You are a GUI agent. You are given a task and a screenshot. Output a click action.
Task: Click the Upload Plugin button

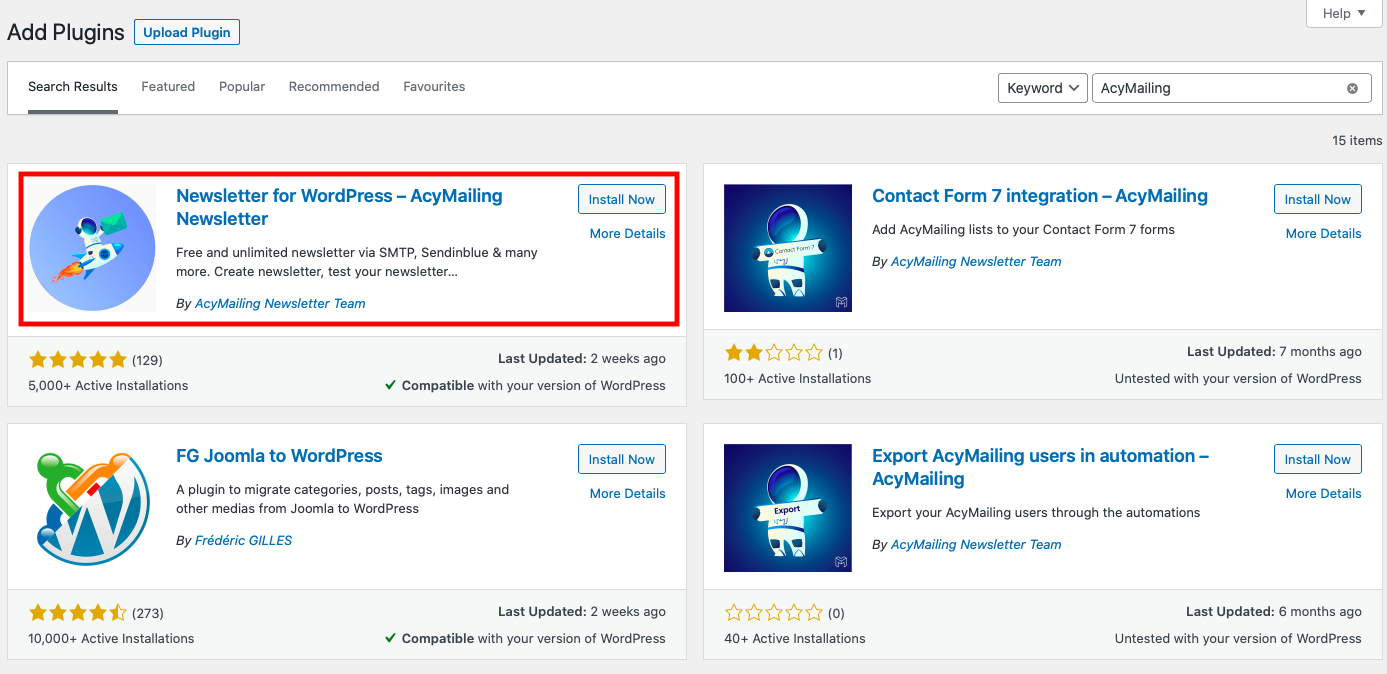click(187, 32)
